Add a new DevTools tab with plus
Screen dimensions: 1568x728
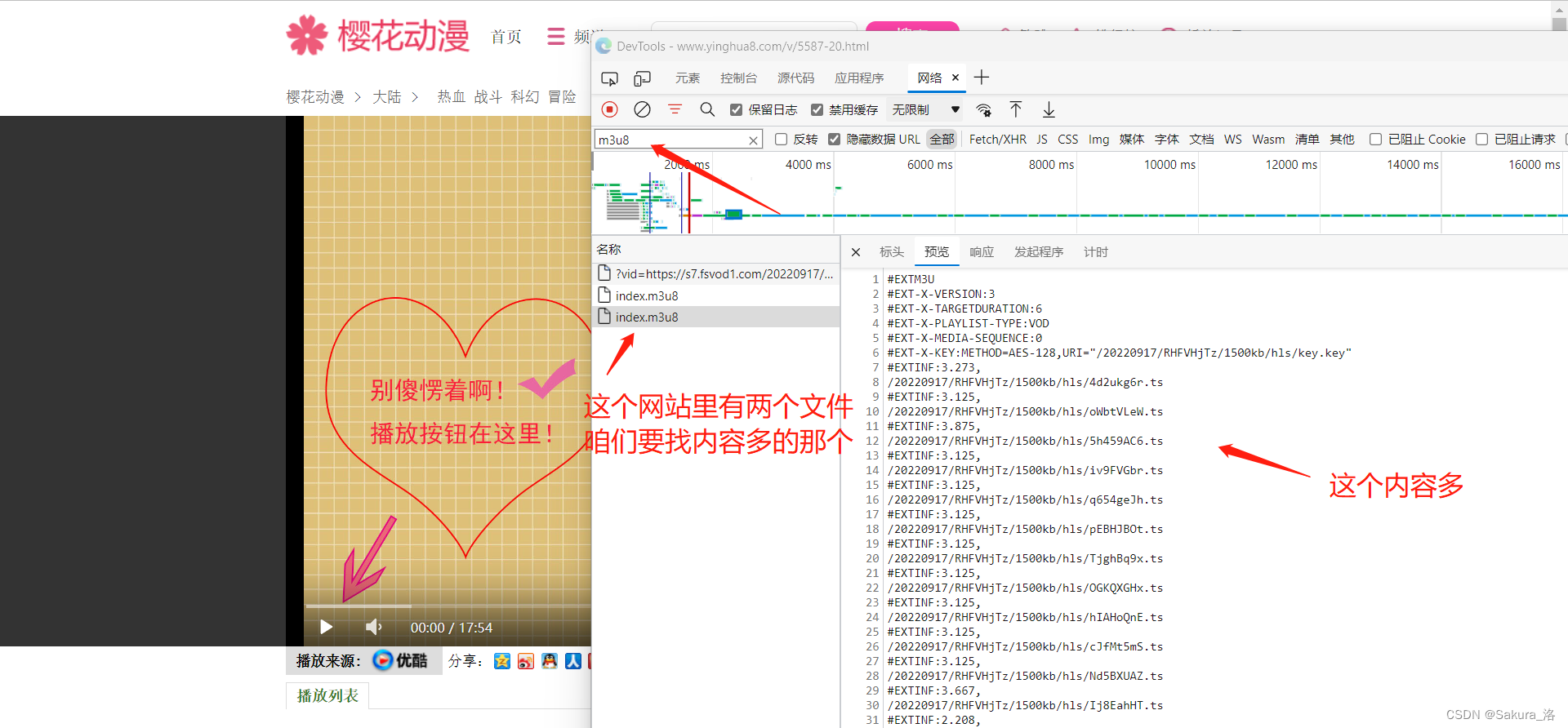(x=982, y=78)
